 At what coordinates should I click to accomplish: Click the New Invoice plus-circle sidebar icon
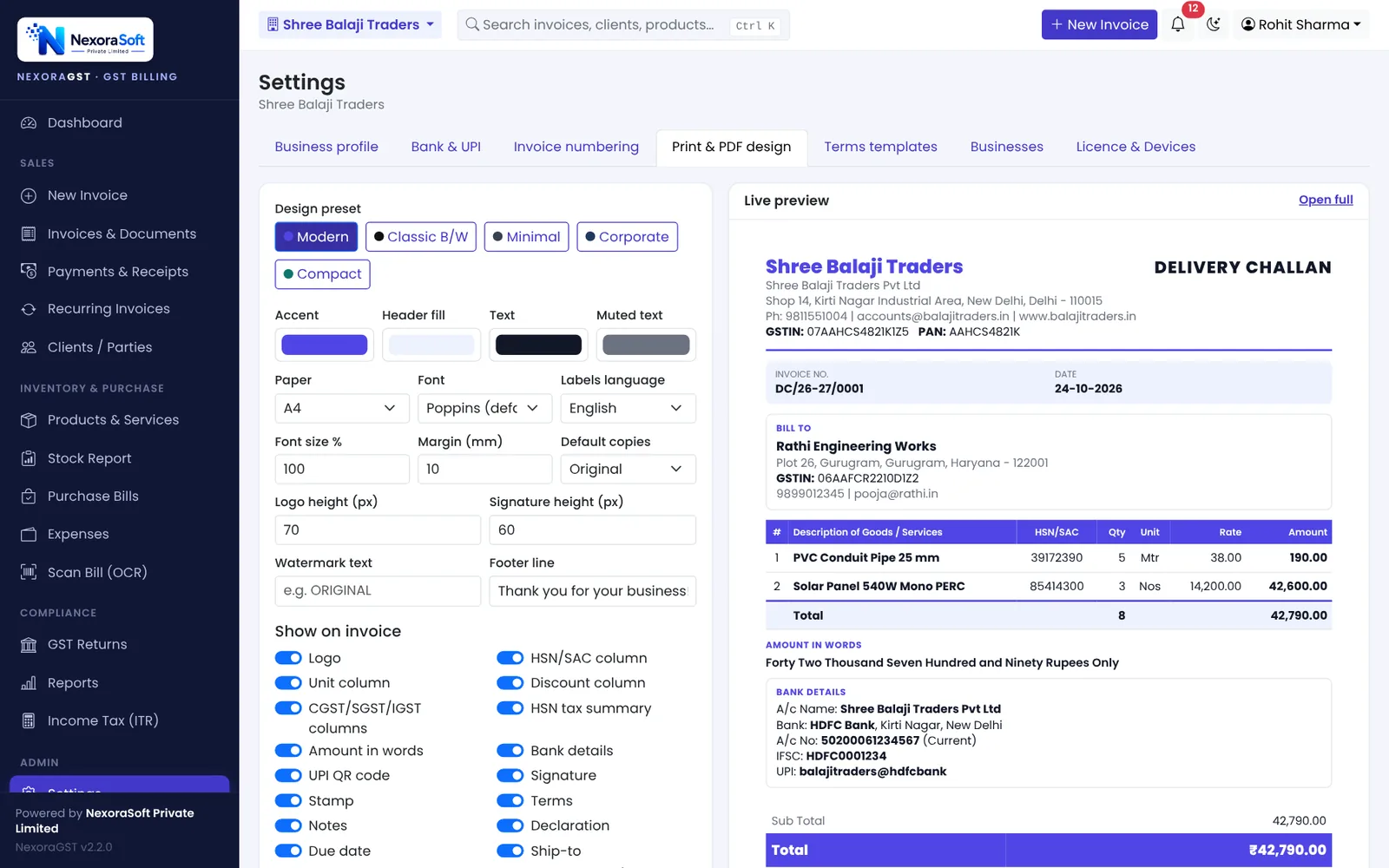tap(29, 196)
